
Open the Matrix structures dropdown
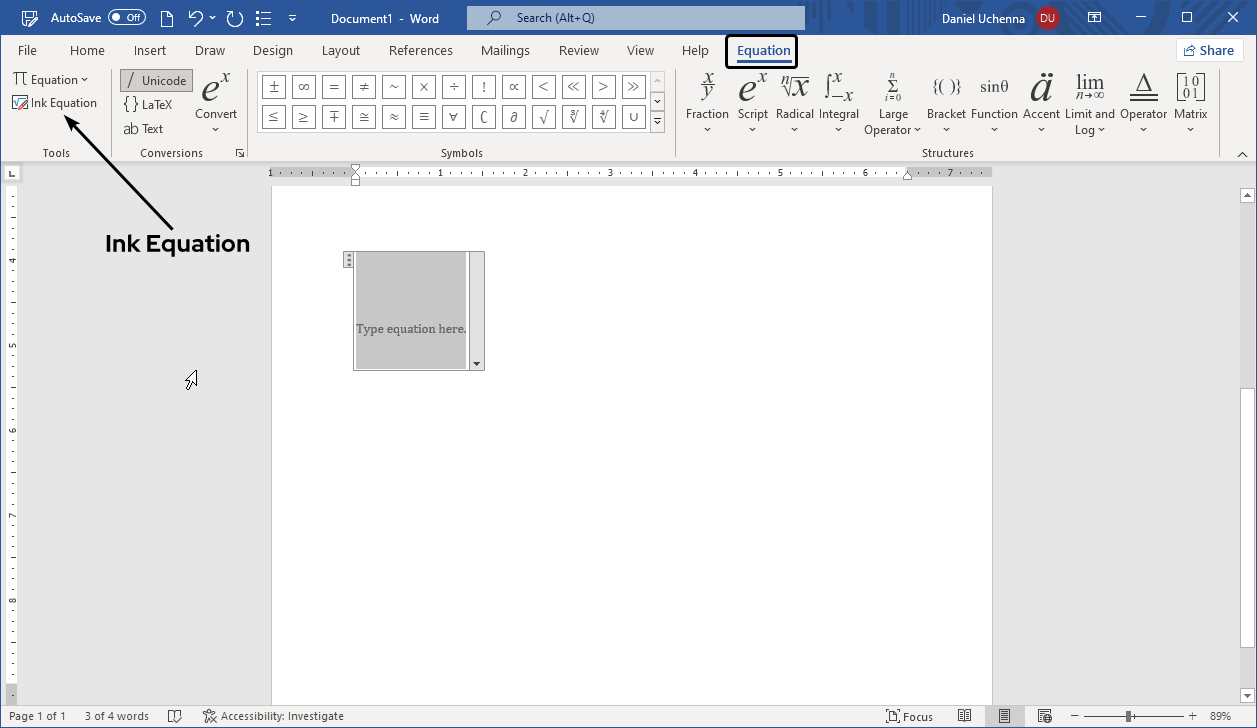coord(1190,102)
